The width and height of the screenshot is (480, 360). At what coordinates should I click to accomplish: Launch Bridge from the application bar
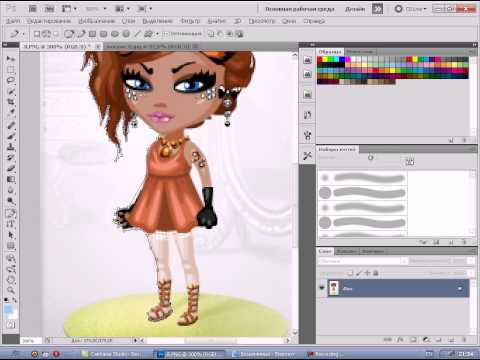[x=32, y=9]
